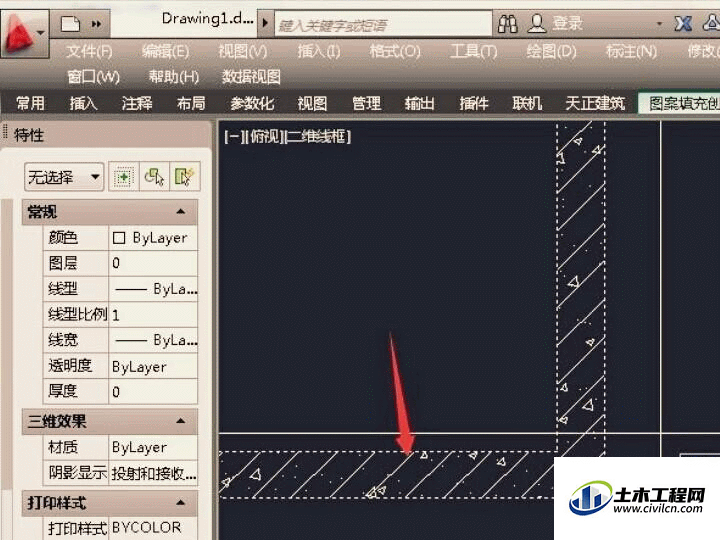This screenshot has height=540, width=720.
Task: Expand the quick access toolbar overflow arrows
Action: pos(96,23)
